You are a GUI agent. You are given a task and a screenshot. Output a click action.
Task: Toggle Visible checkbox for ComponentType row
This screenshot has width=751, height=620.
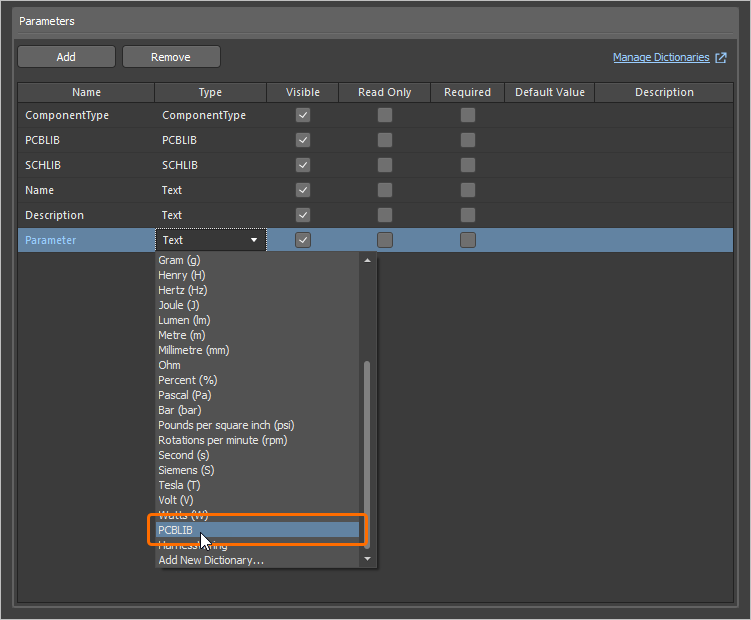pos(303,115)
